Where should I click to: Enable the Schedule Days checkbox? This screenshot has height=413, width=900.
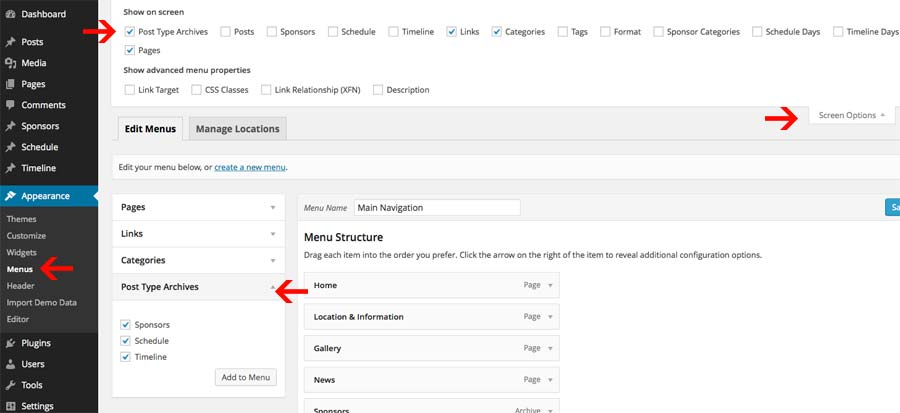click(x=757, y=32)
